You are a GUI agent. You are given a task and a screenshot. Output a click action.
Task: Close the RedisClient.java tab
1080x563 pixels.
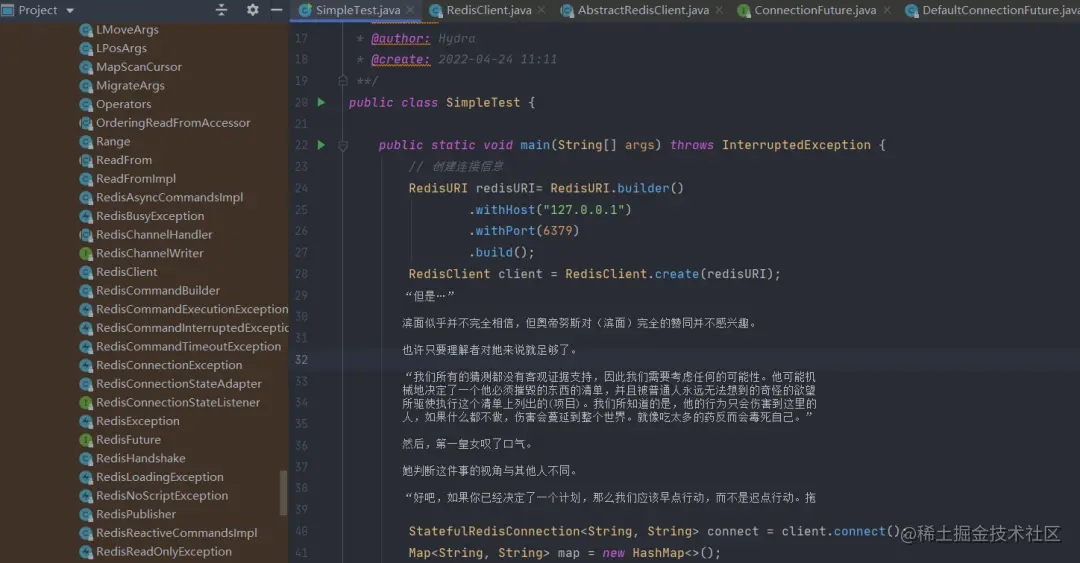pyautogui.click(x=541, y=10)
